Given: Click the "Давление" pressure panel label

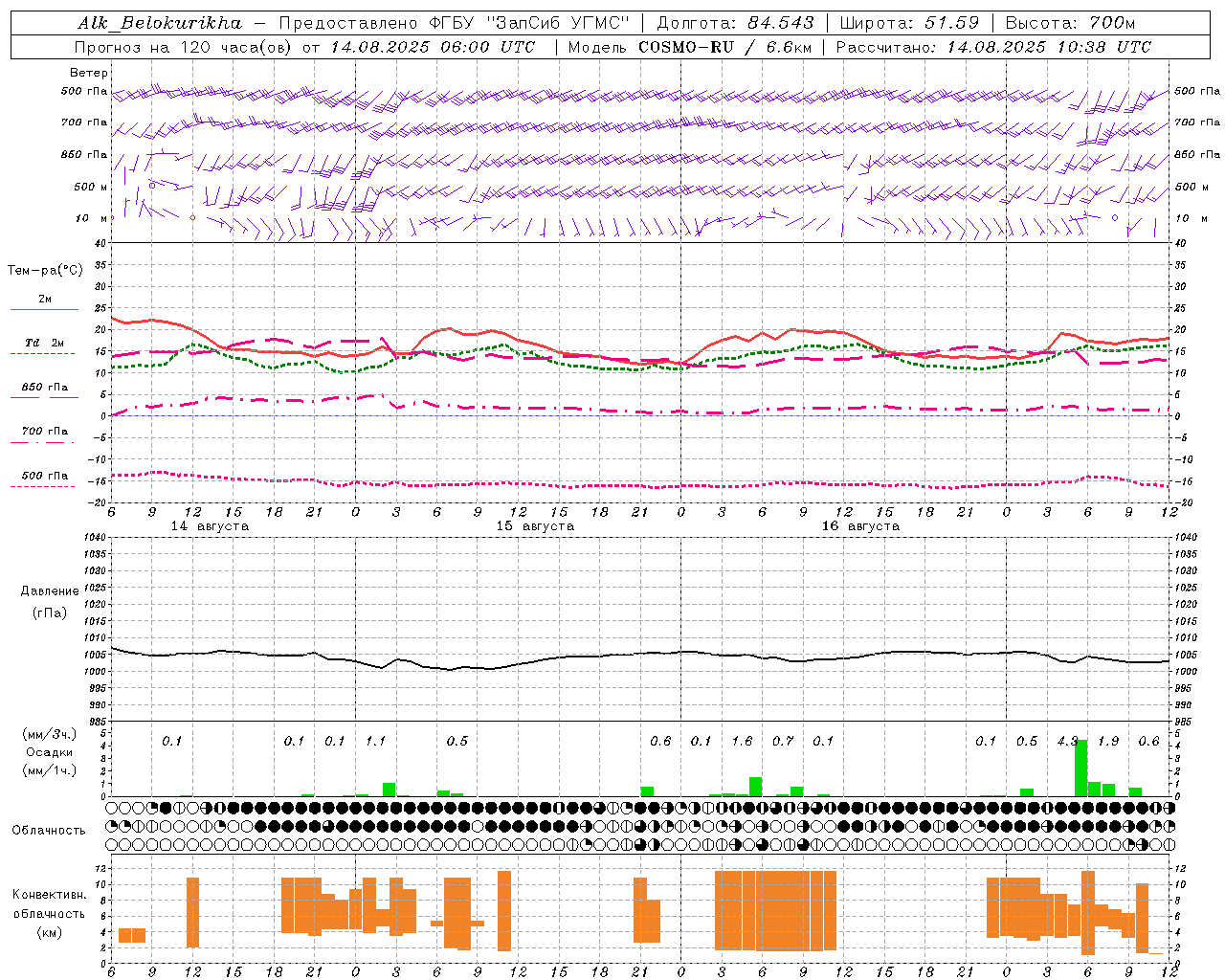Looking at the screenshot, I should click(50, 591).
